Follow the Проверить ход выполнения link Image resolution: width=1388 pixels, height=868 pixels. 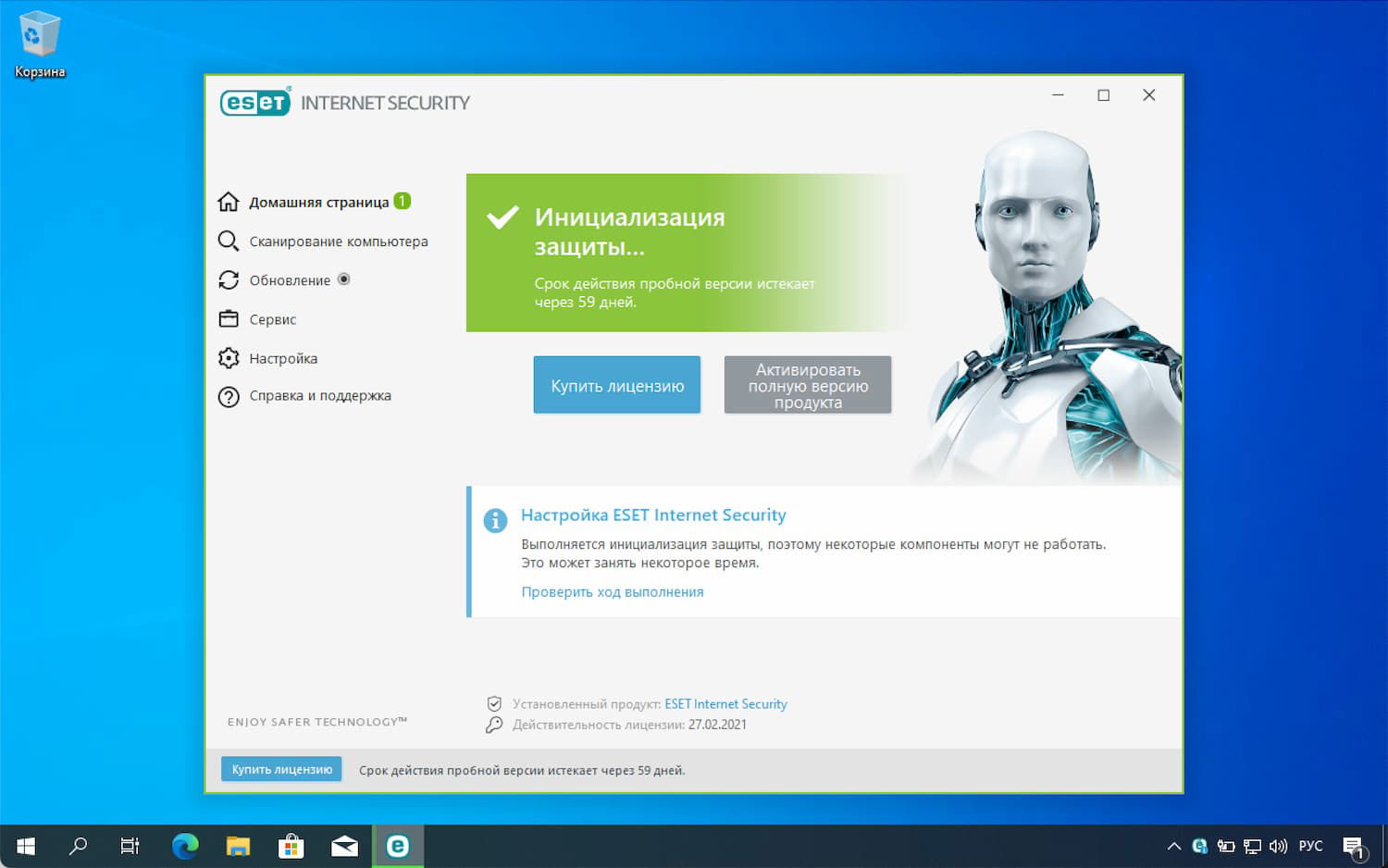click(x=613, y=591)
